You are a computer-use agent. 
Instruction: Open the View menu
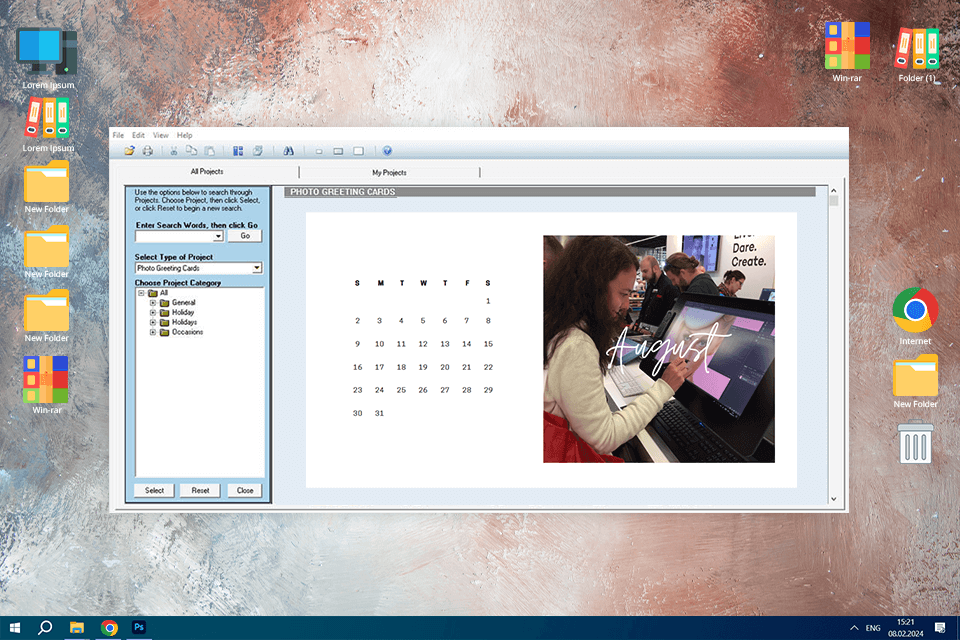pos(160,135)
